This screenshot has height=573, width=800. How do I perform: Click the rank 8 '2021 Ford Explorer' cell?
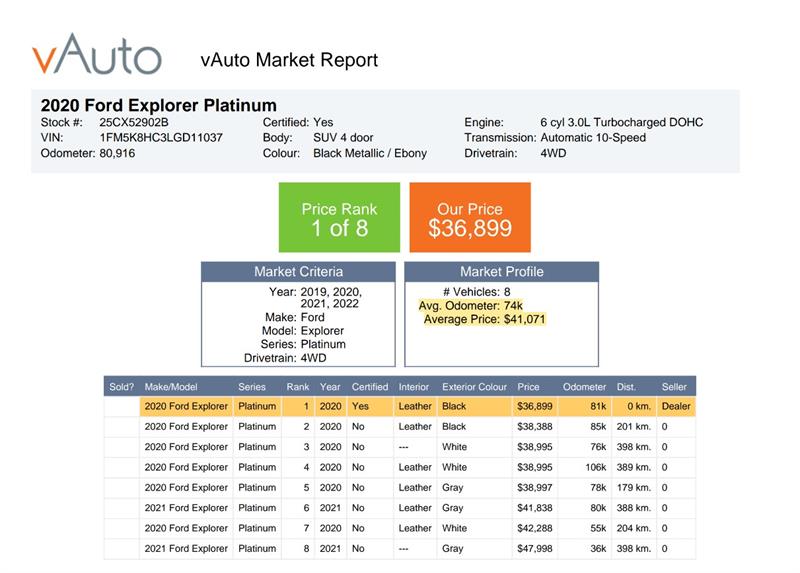click(x=186, y=549)
